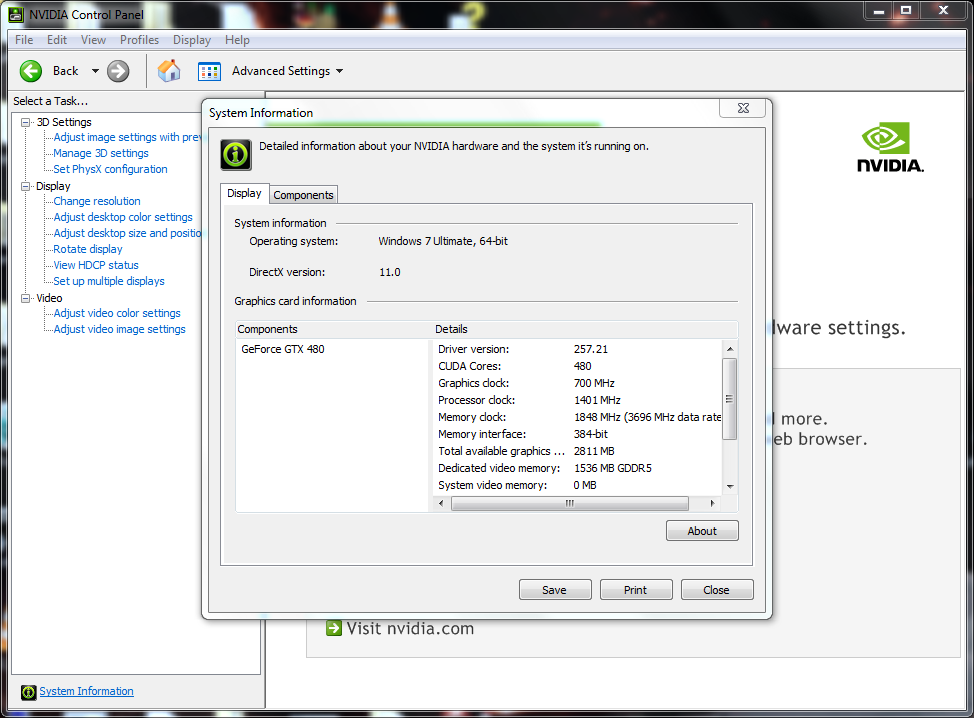
Task: Click the Home icon in toolbar
Action: click(170, 71)
